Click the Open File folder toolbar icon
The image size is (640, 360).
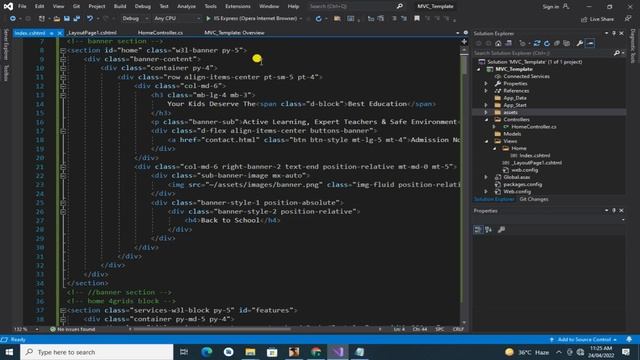pos(57,18)
